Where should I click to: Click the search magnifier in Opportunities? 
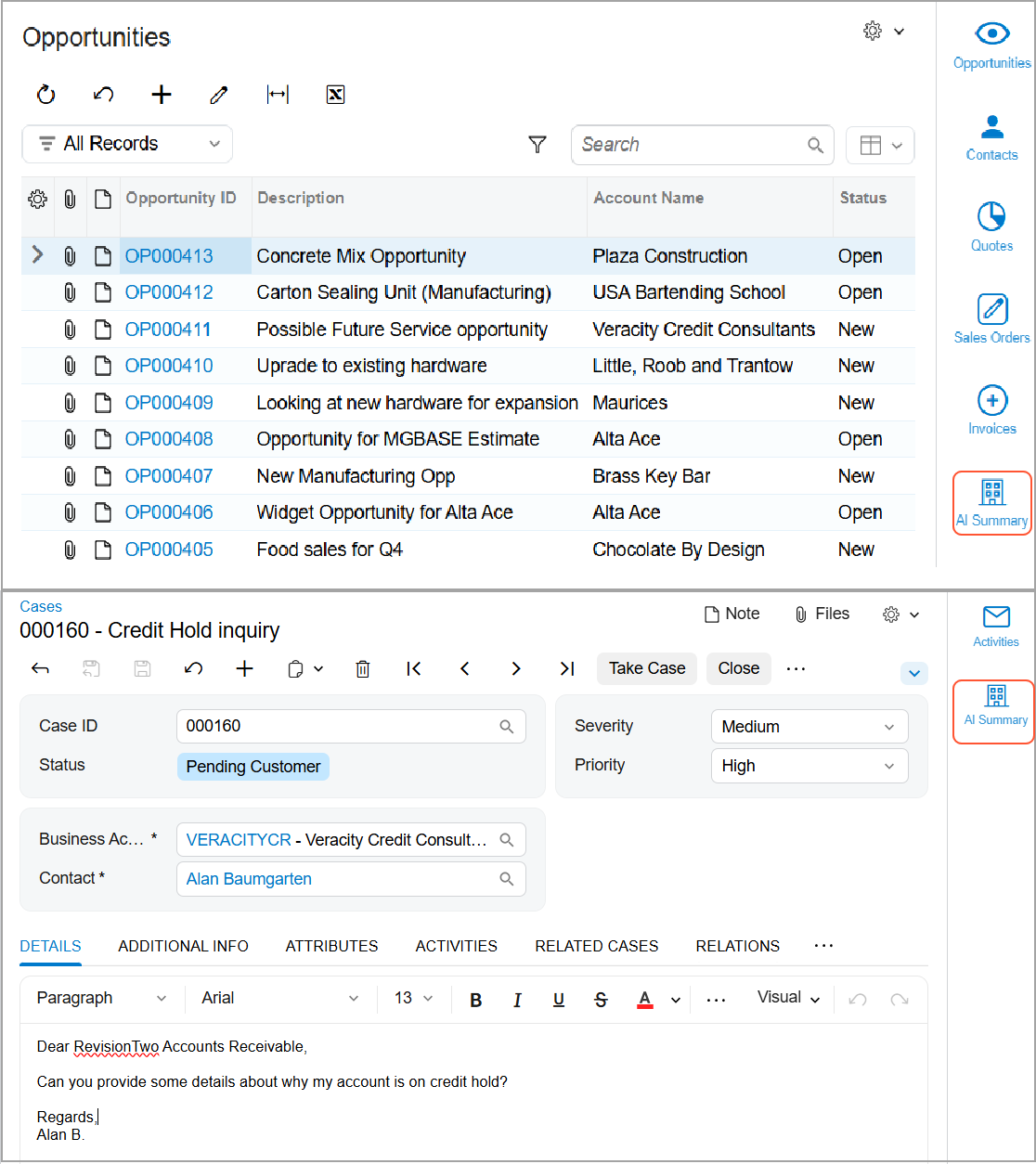[815, 145]
